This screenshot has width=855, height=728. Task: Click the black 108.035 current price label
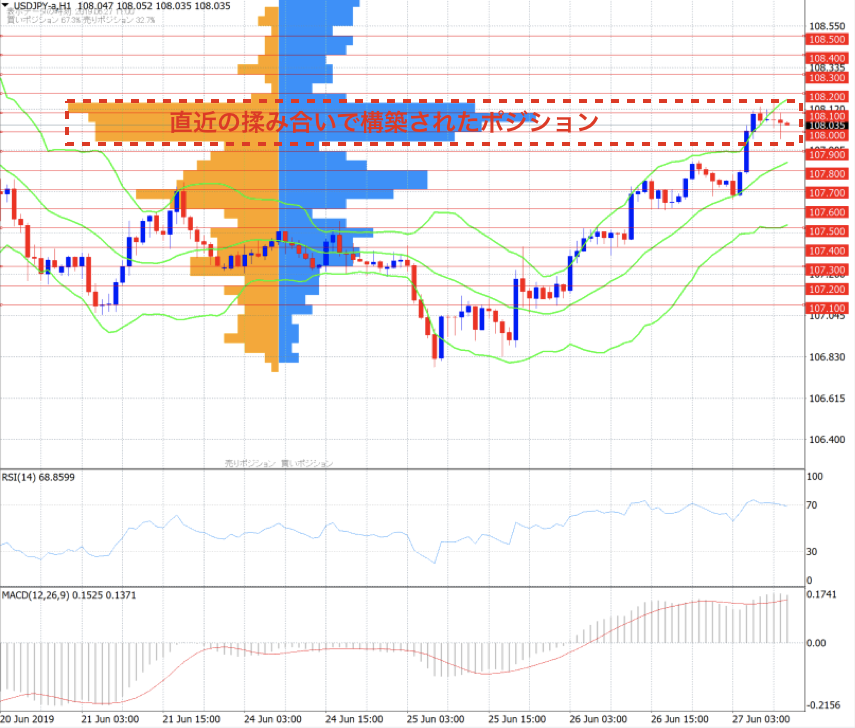click(827, 125)
